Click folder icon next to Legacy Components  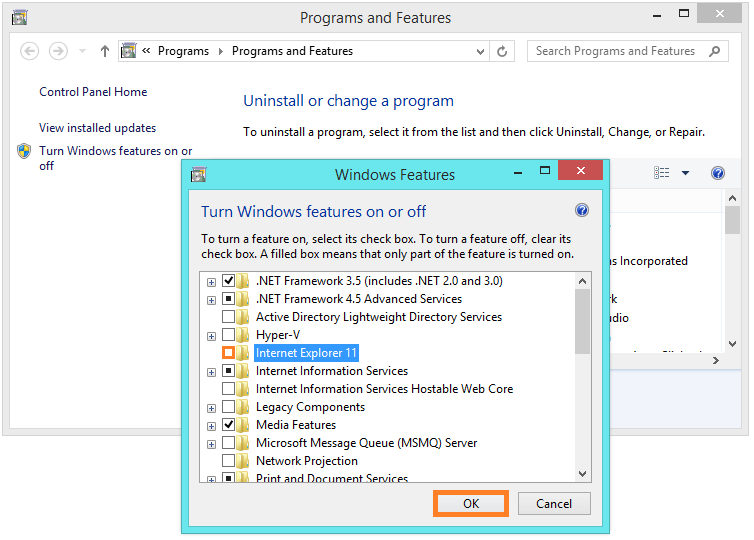(x=243, y=407)
